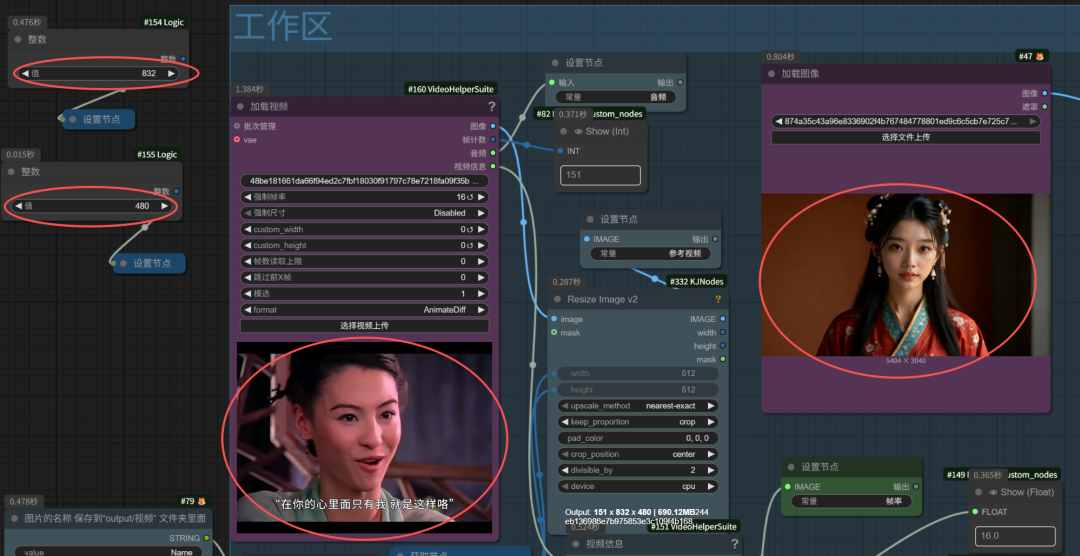Select collapsed 设置节点 below the 480 node
This screenshot has height=556, width=1080.
[149, 263]
